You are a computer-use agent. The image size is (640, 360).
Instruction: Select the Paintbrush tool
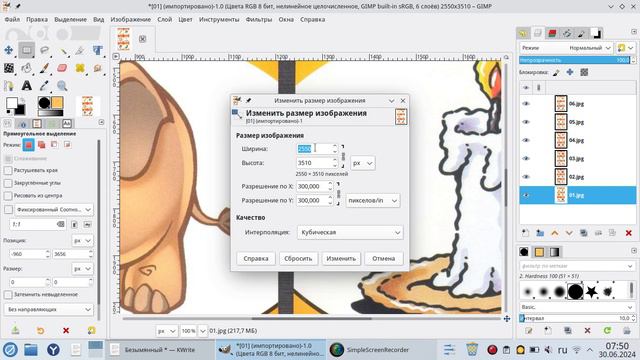tap(44, 68)
